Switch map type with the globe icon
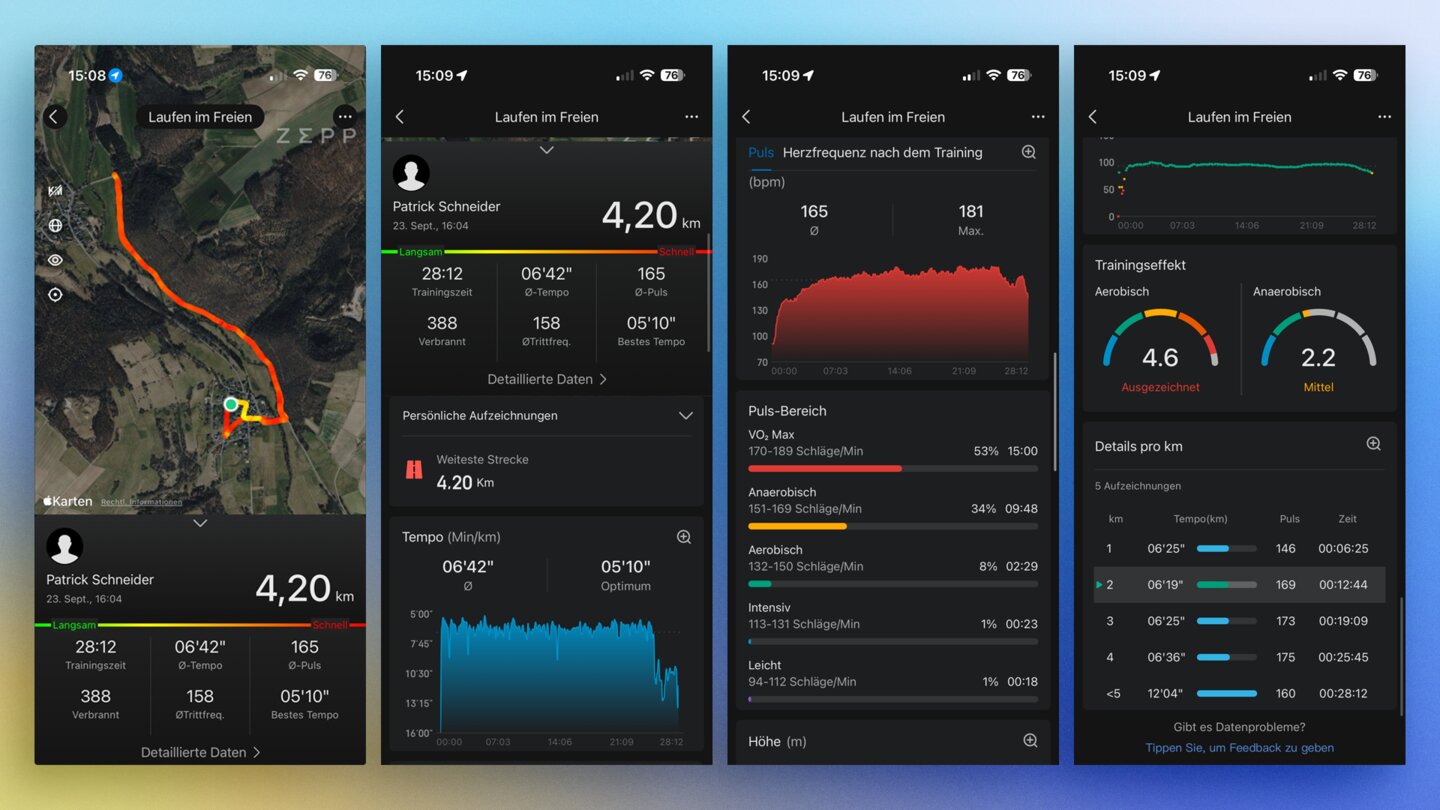The width and height of the screenshot is (1440, 810). tap(55, 226)
